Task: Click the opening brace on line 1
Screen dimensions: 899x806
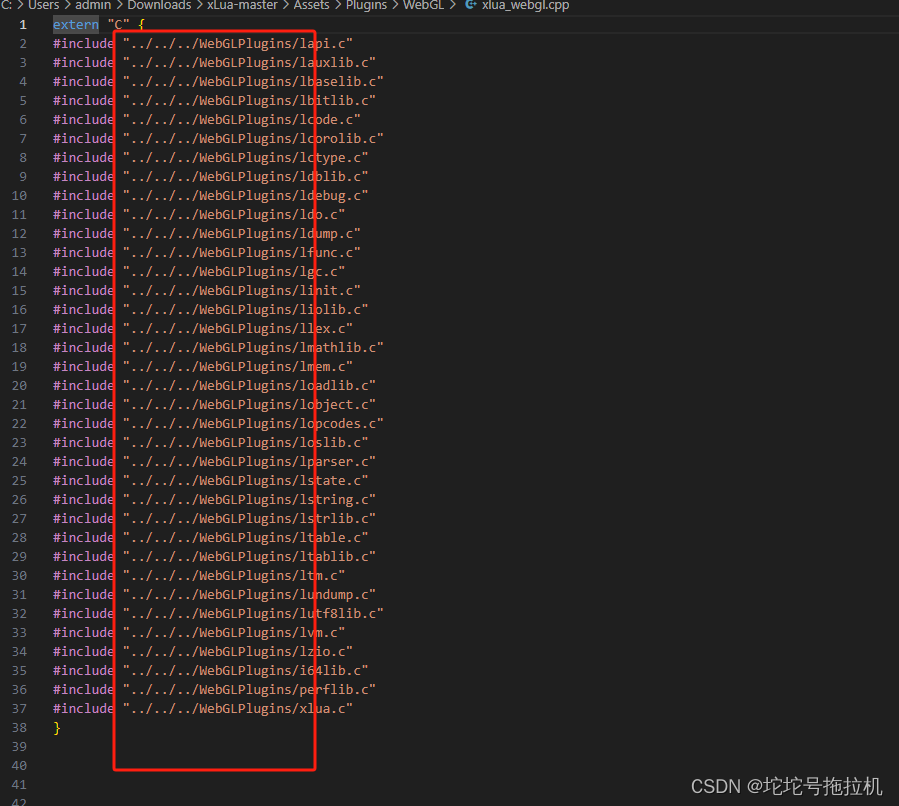Action: point(141,25)
